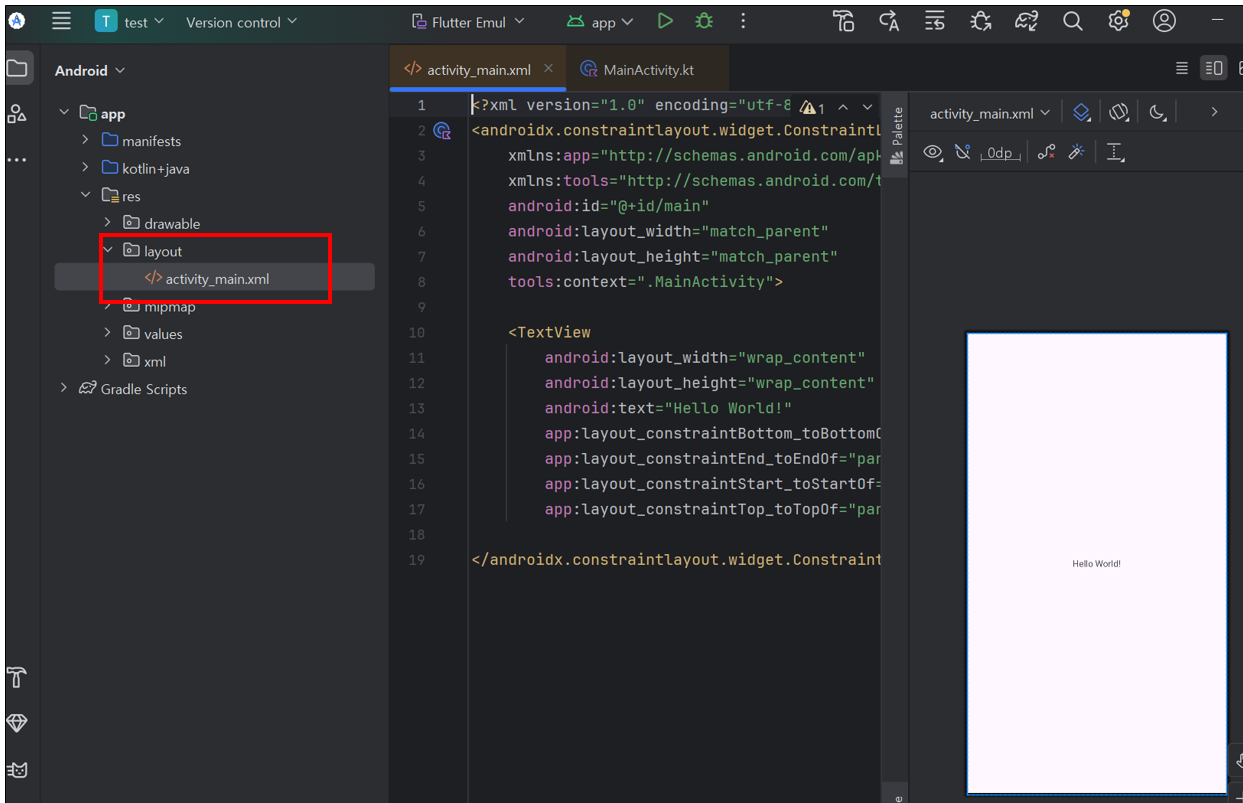The image size is (1243, 803).
Task: Set default margins 0dp button
Action: tap(1000, 153)
